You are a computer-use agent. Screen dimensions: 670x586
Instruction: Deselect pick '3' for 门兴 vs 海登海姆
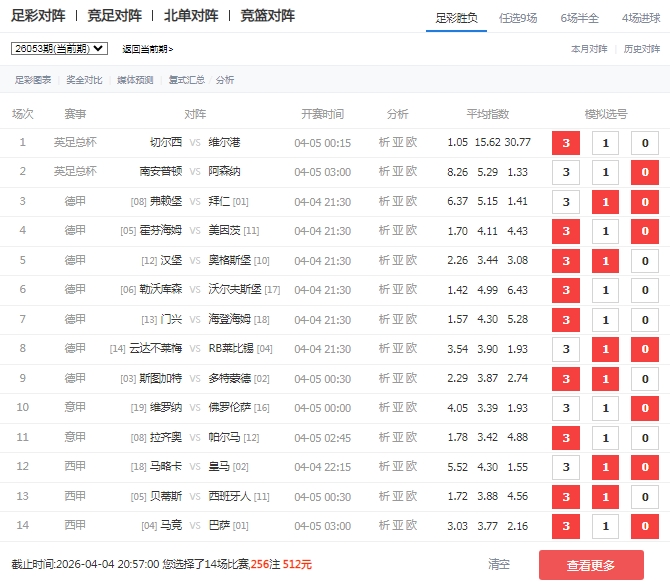(566, 320)
